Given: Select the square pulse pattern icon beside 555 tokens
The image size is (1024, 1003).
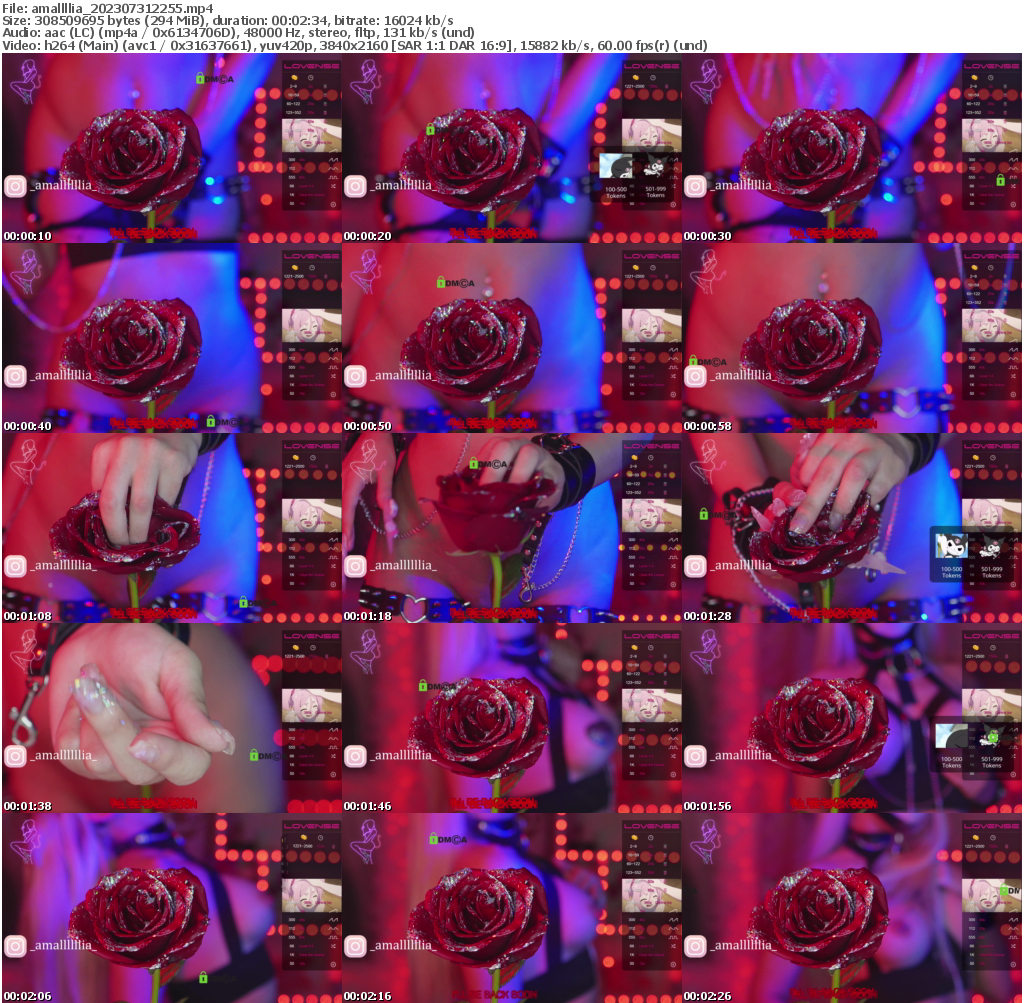Looking at the screenshot, I should (333, 177).
